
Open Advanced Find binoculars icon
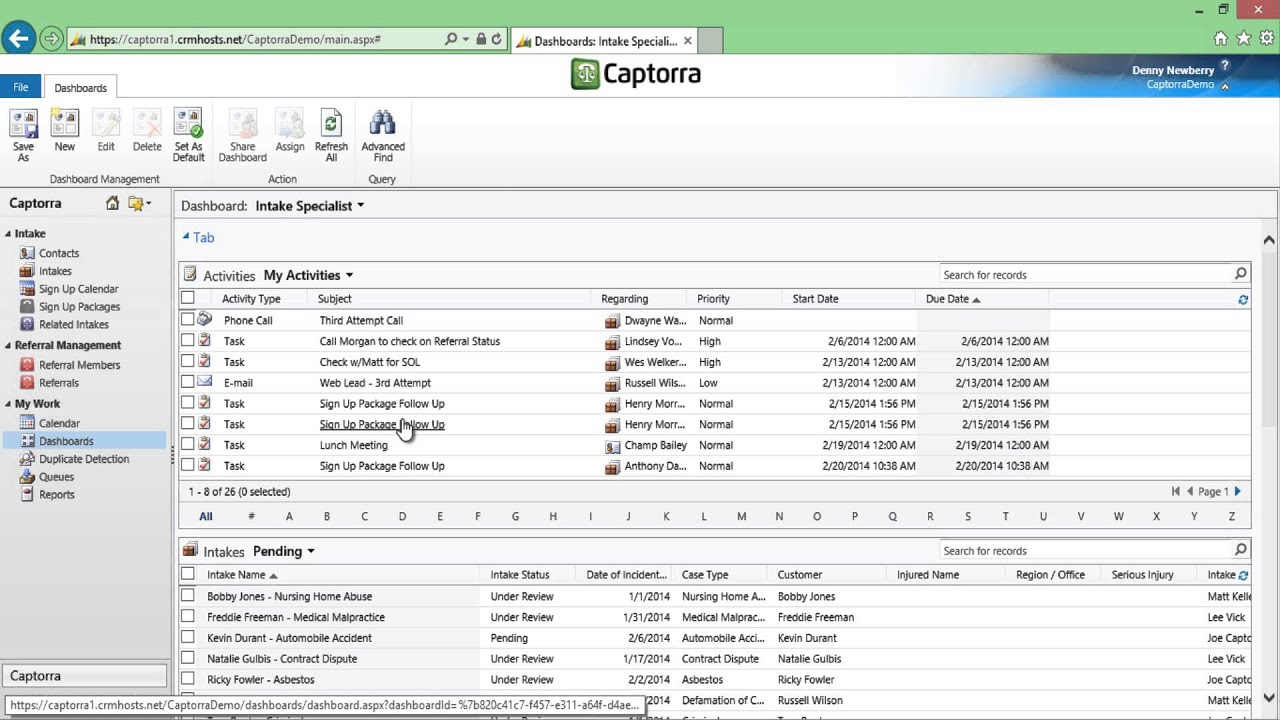coord(383,136)
